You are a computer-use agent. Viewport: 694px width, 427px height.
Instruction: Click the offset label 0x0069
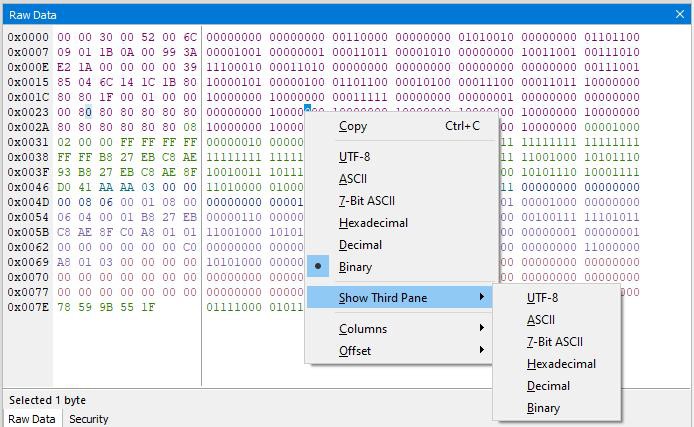[28, 262]
